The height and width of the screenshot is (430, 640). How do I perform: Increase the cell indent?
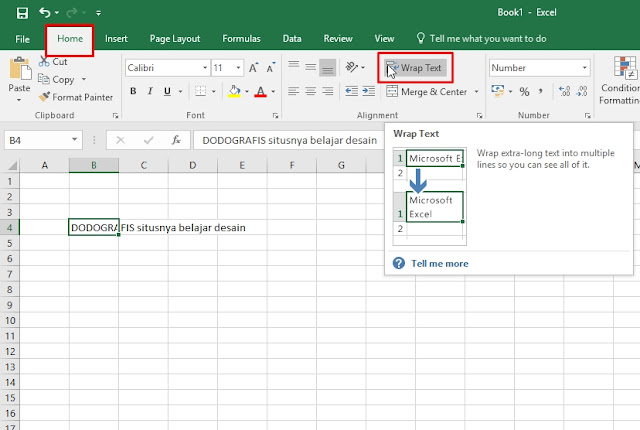[x=369, y=91]
